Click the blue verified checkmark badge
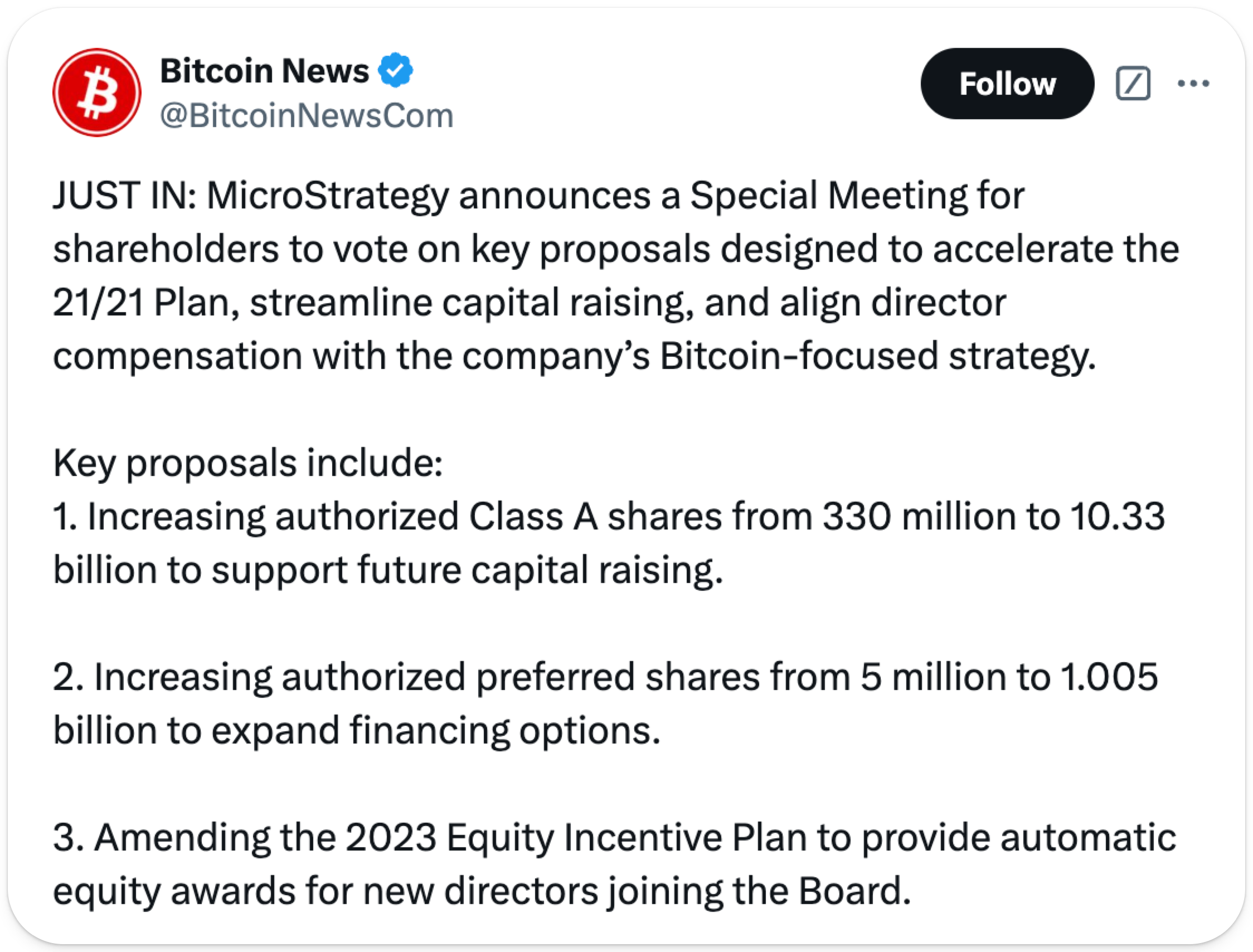The width and height of the screenshot is (1253, 952). click(396, 70)
